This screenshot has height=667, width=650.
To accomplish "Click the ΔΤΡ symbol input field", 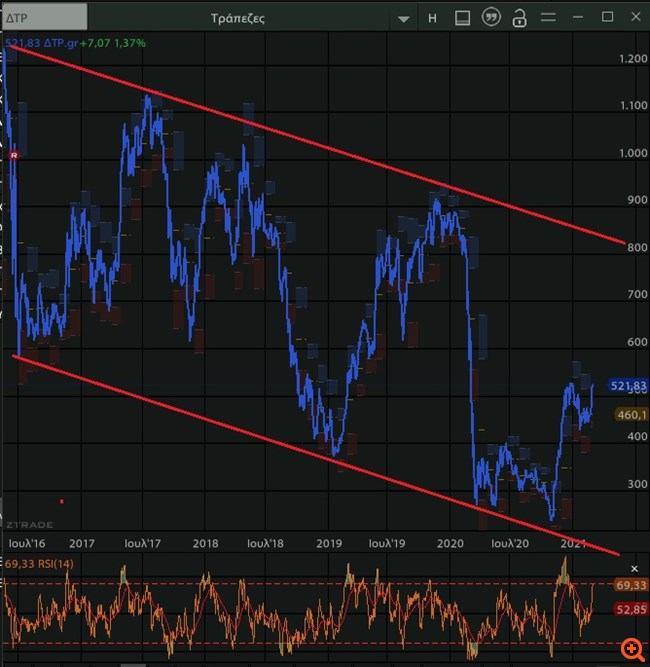I will pyautogui.click(x=45, y=18).
